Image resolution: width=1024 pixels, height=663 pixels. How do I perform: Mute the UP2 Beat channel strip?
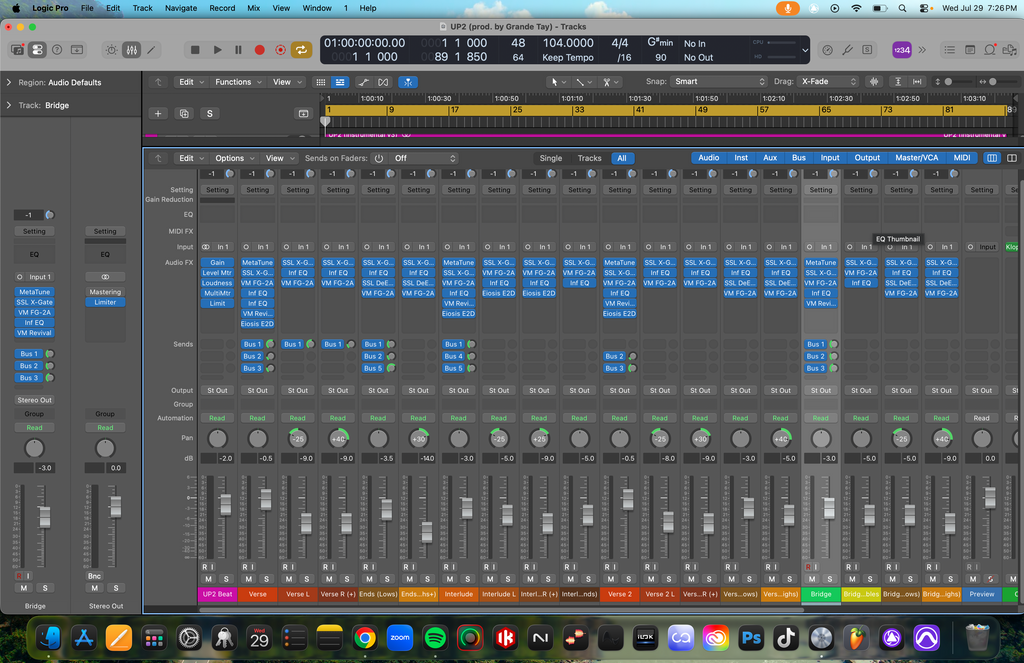click(208, 579)
